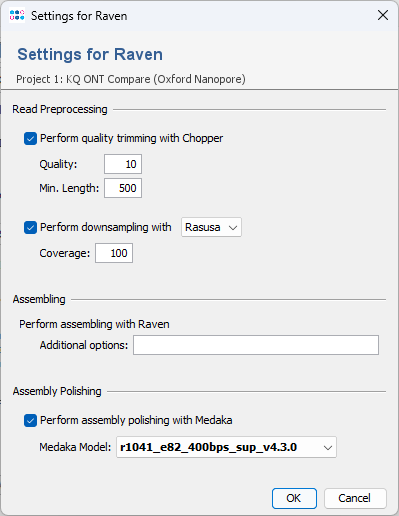Click the Perform quality trimming label
399x516 pixels.
[x=132, y=138]
